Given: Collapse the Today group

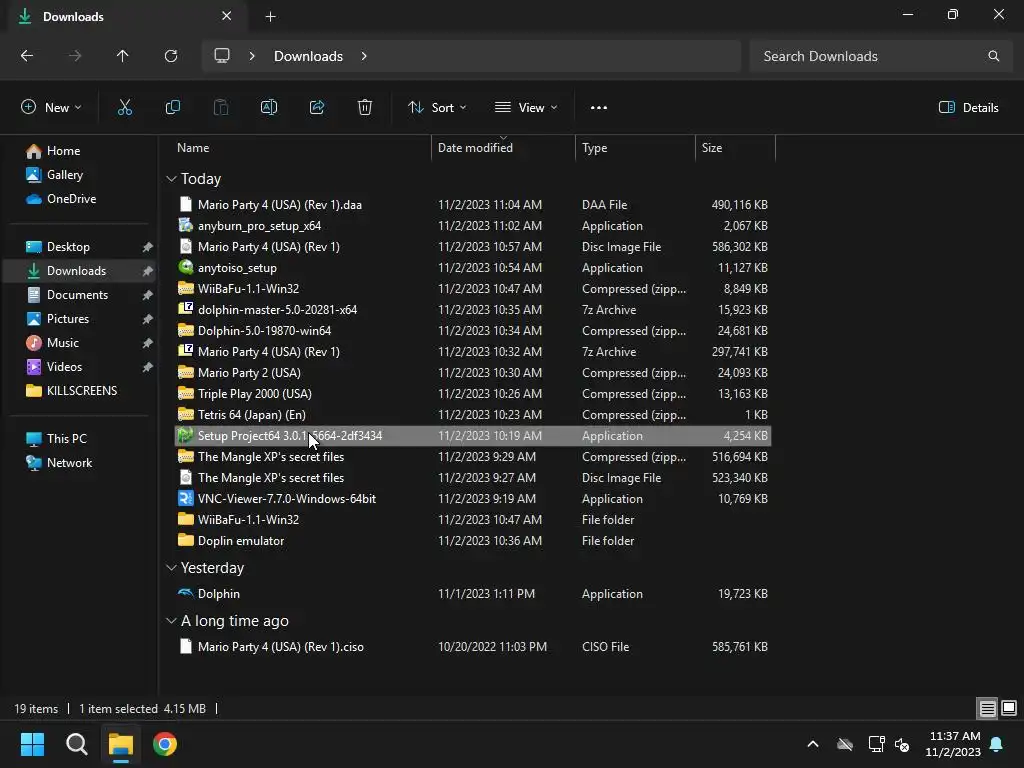Looking at the screenshot, I should click(171, 179).
